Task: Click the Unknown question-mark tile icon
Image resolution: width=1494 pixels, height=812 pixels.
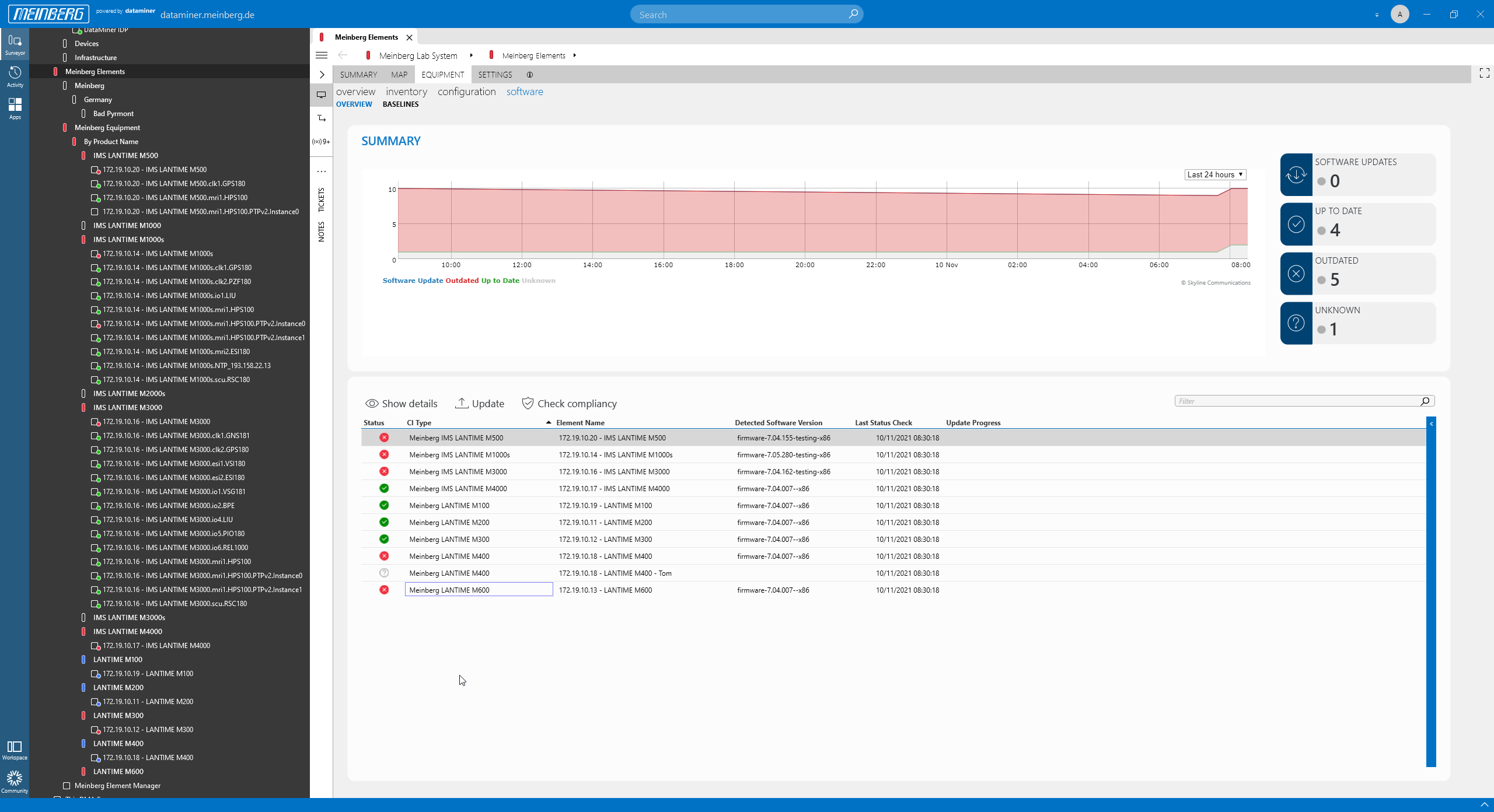Action: pos(1296,323)
